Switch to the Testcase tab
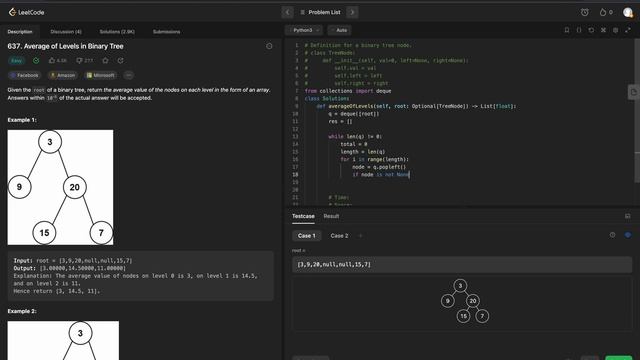The height and width of the screenshot is (360, 640). tap(303, 216)
